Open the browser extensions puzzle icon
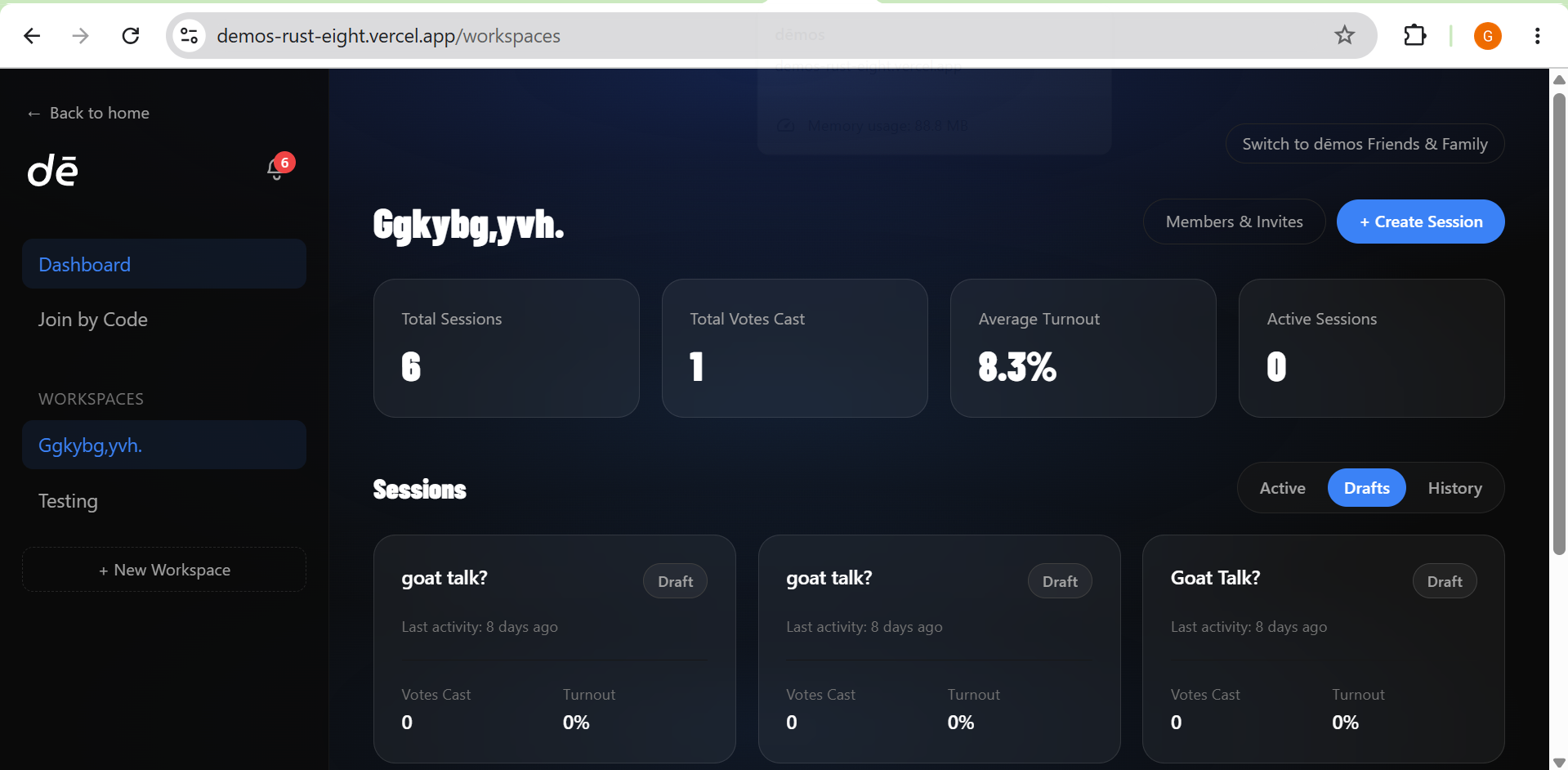 (1414, 36)
